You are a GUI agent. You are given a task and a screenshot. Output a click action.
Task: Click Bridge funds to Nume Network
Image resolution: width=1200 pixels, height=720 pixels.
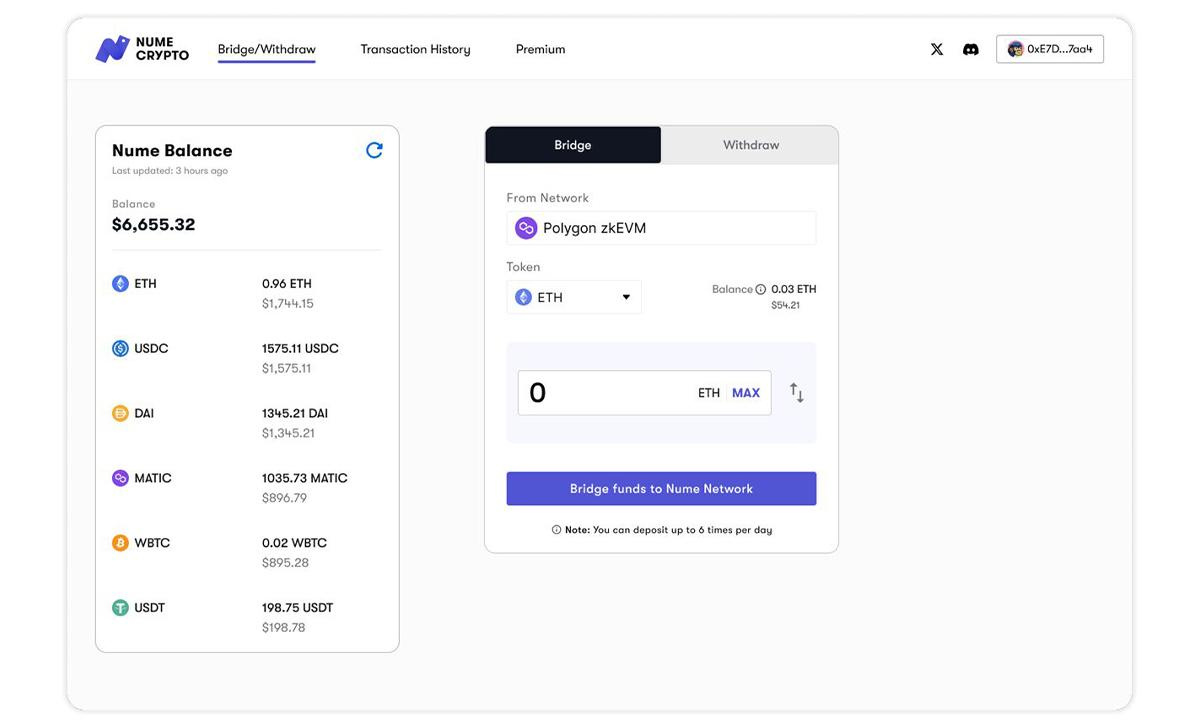pos(661,489)
